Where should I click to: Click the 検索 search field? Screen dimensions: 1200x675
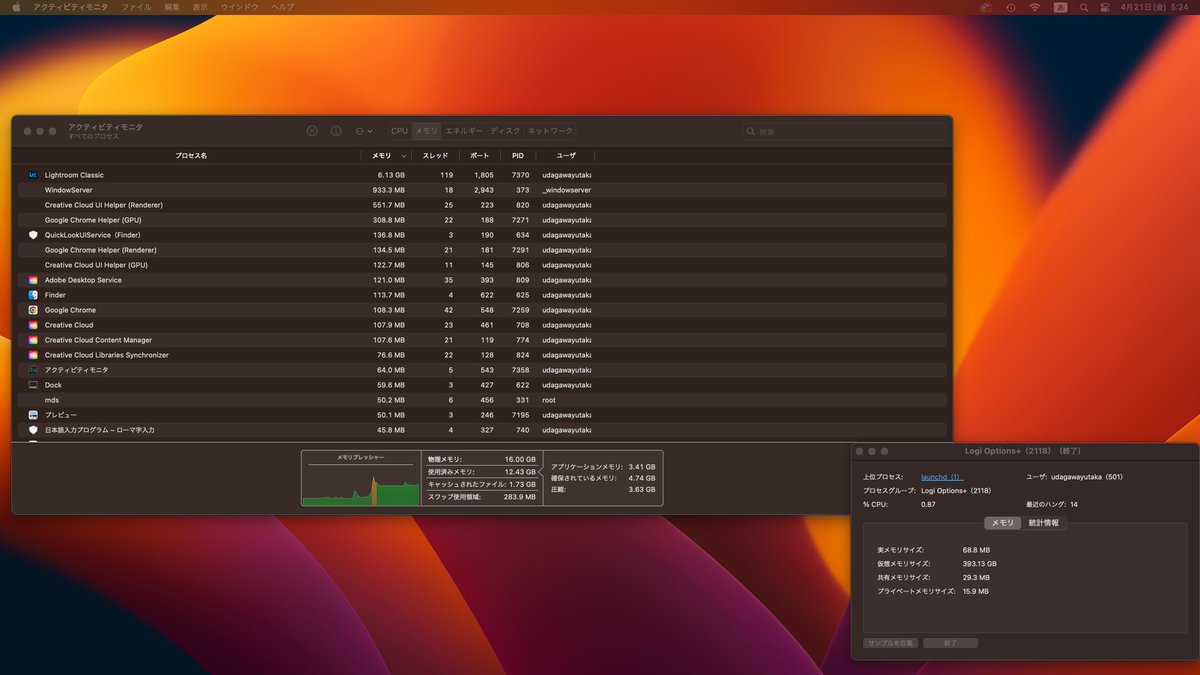(844, 132)
